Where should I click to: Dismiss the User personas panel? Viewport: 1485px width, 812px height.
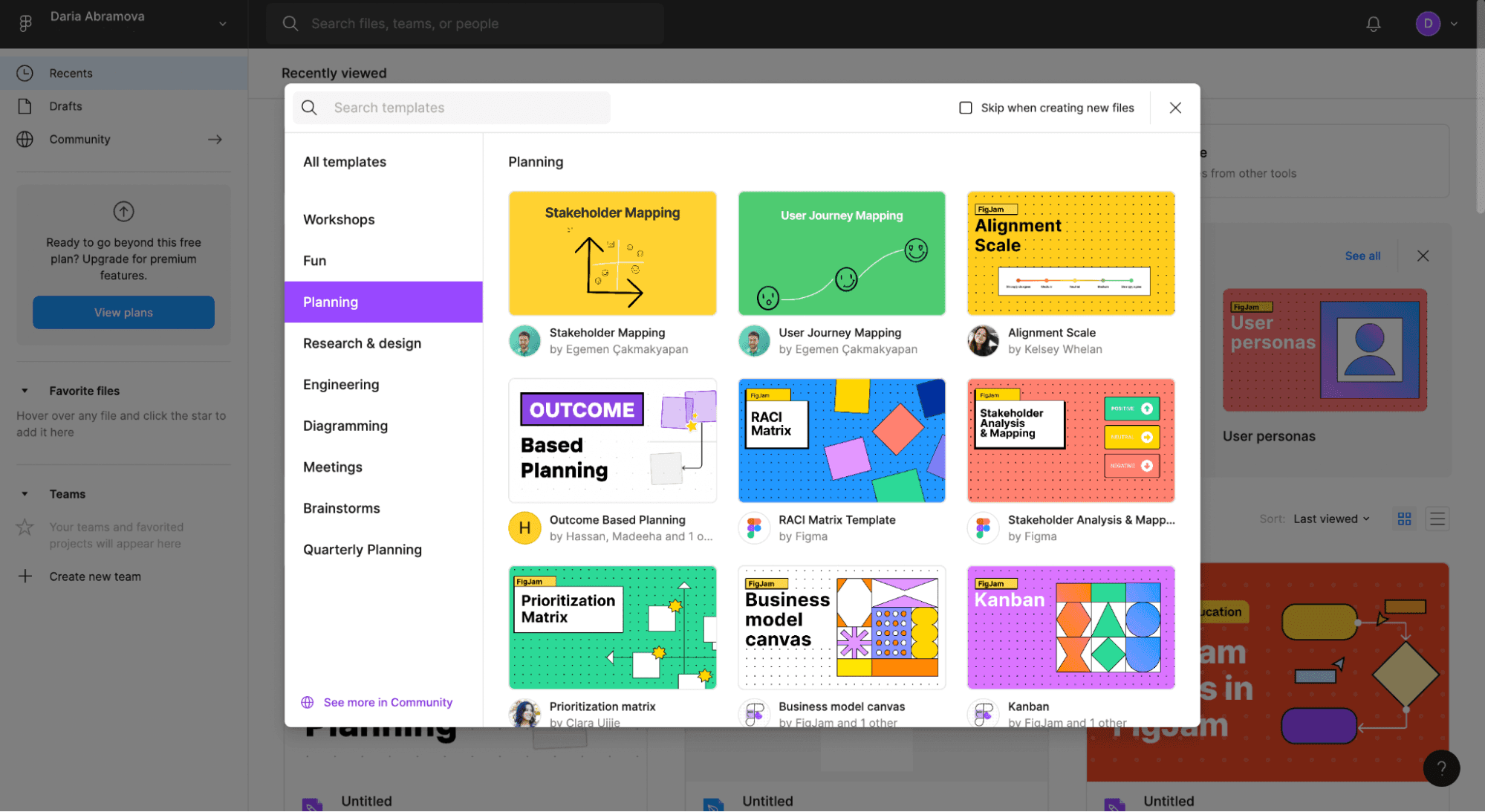[1422, 256]
